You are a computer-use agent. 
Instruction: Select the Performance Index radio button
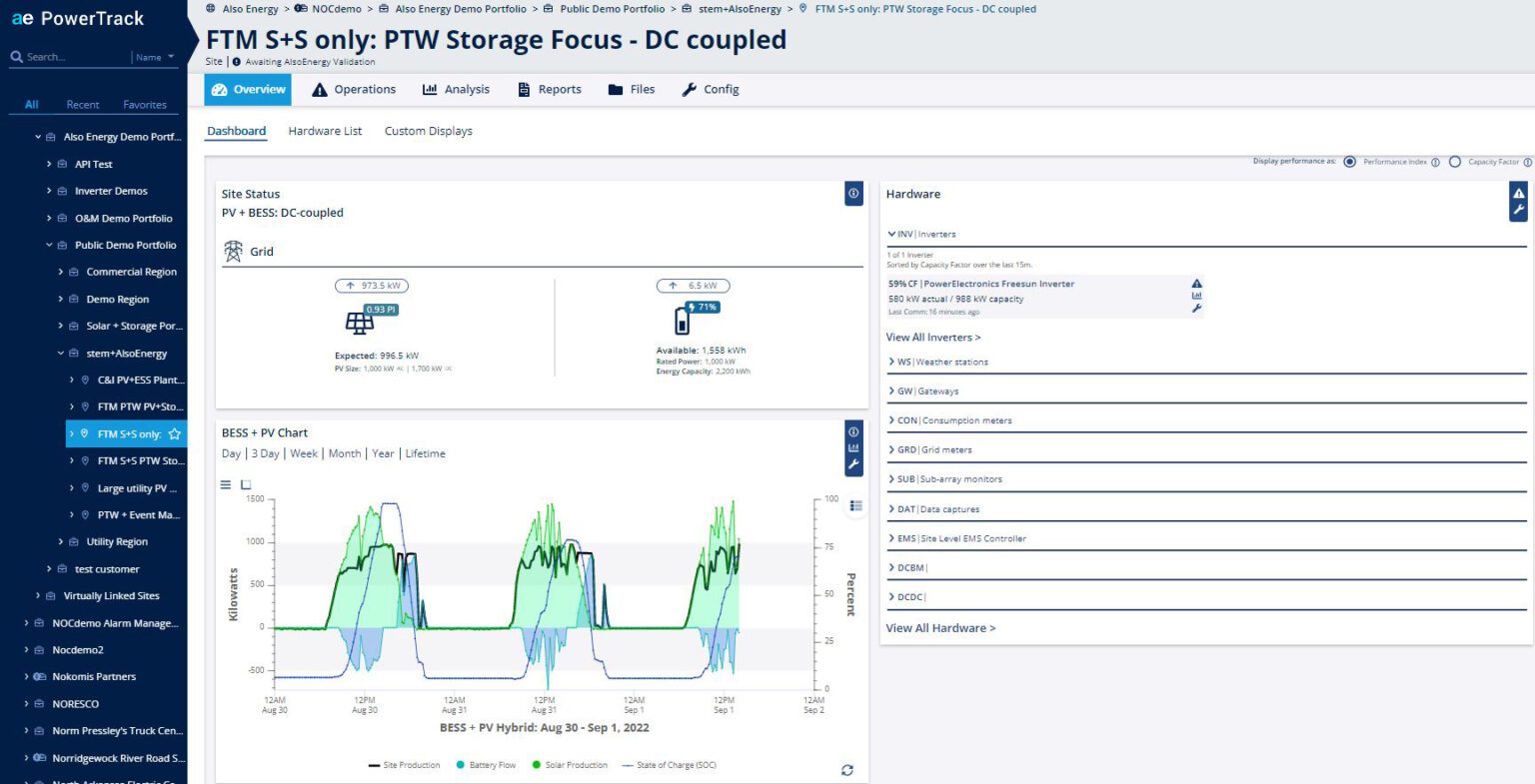point(1350,162)
